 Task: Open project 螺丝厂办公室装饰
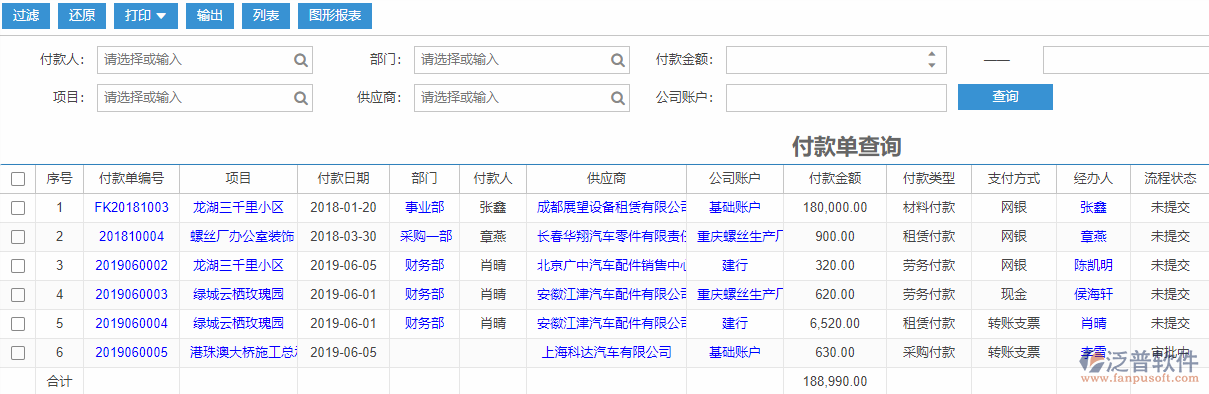pos(242,237)
